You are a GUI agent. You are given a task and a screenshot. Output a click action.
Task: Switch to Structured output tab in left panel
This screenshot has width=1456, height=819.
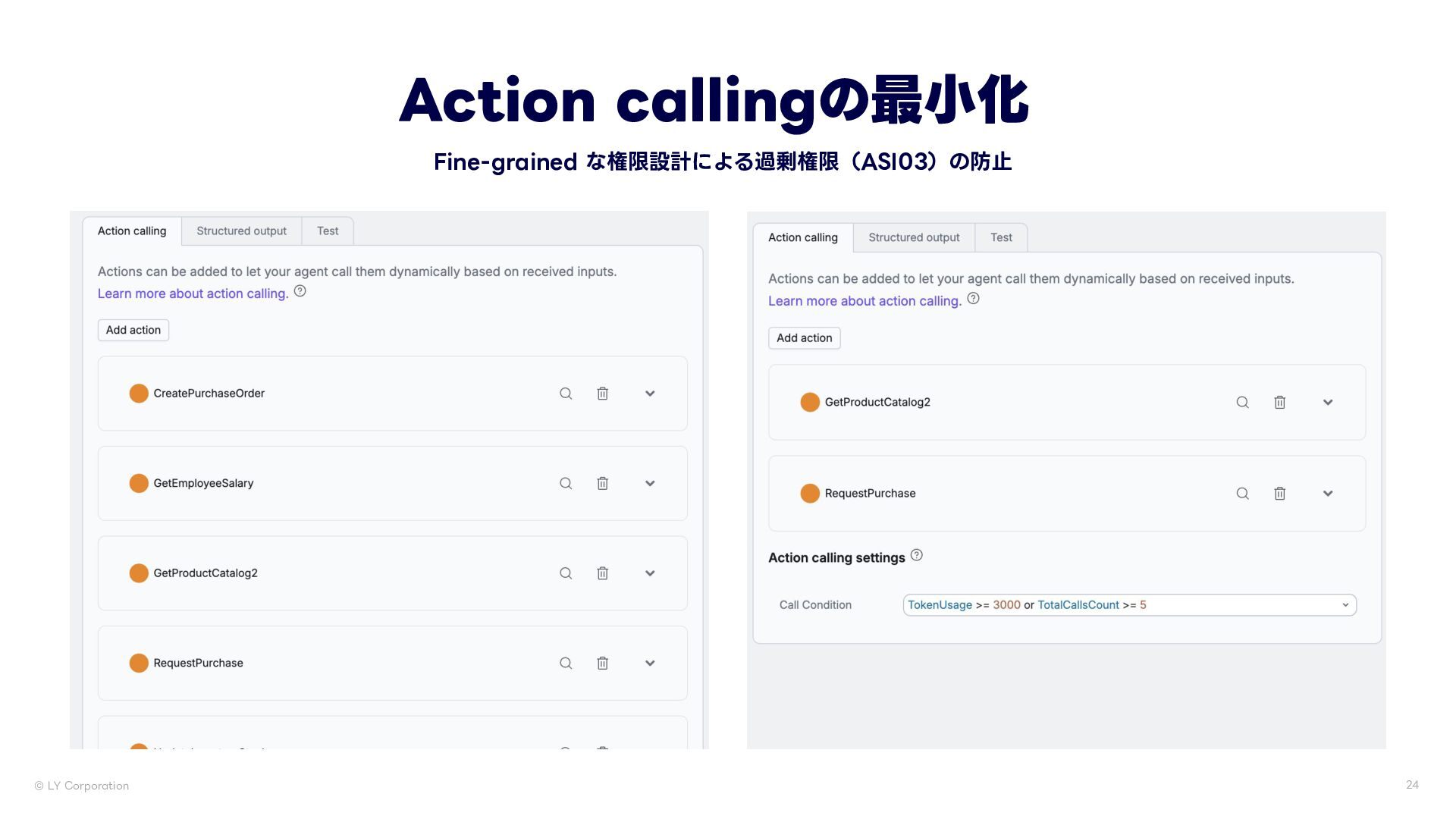click(x=241, y=231)
